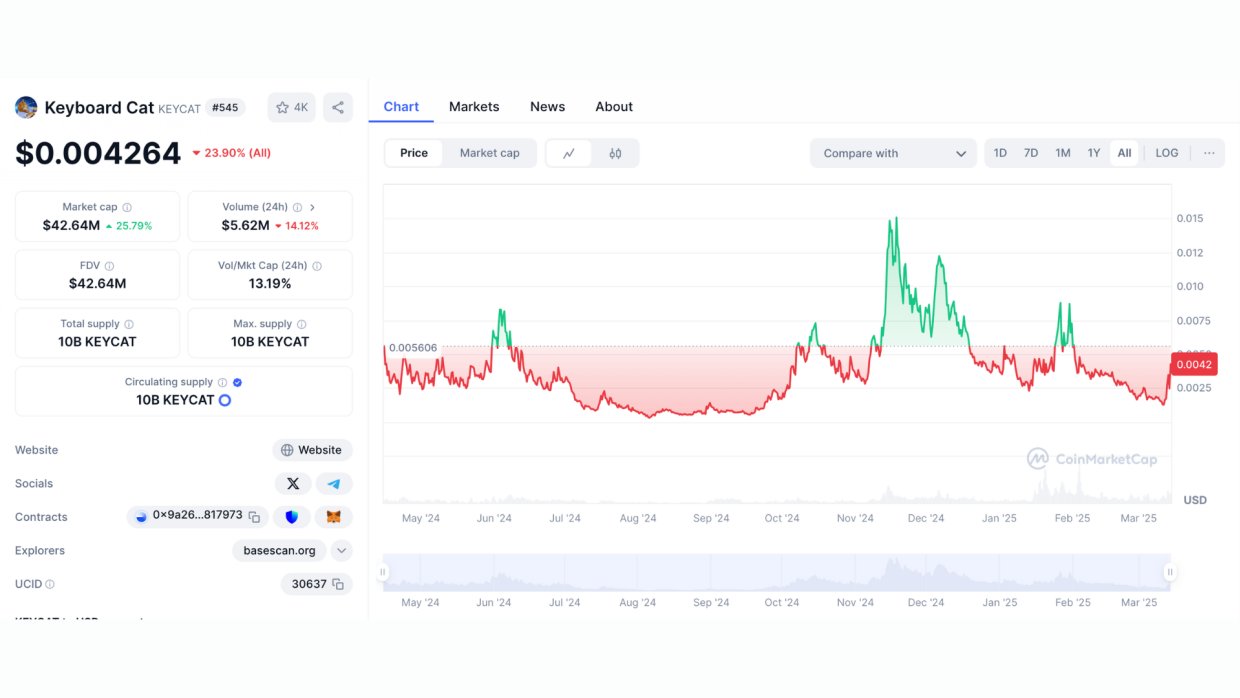Click the circulating supply verified badge
This screenshot has width=1240, height=698.
pyautogui.click(x=237, y=382)
